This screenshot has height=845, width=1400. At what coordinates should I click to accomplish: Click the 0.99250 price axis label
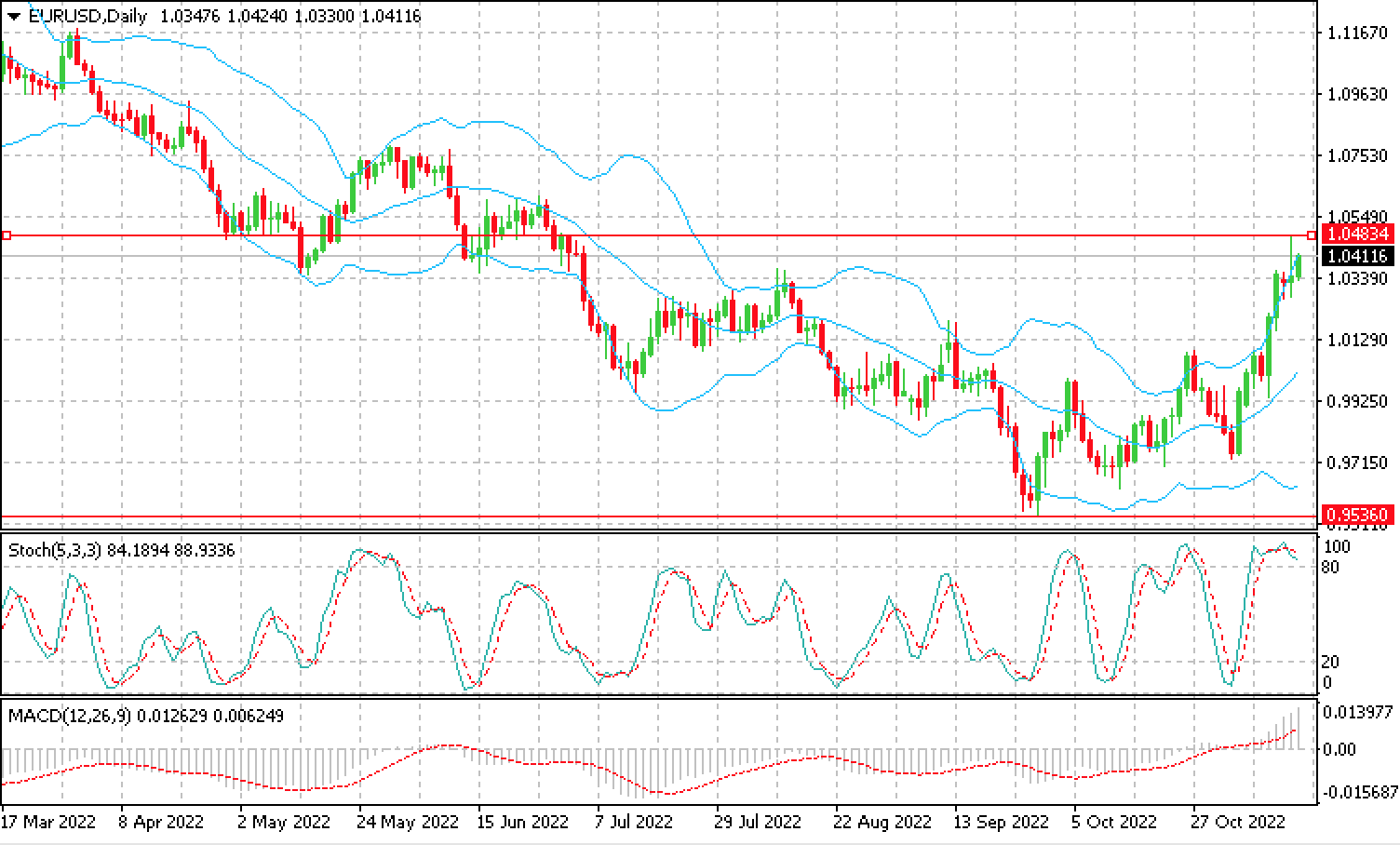click(1358, 401)
